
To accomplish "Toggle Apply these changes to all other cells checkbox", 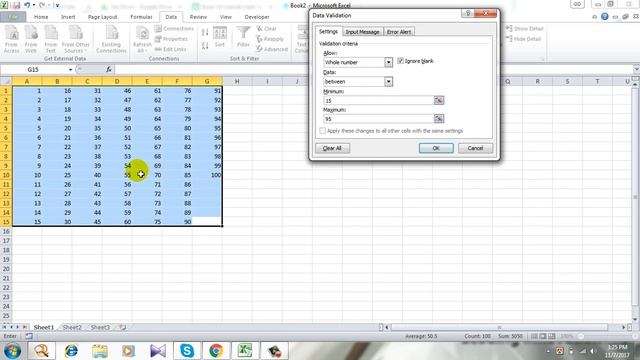I will point(322,131).
